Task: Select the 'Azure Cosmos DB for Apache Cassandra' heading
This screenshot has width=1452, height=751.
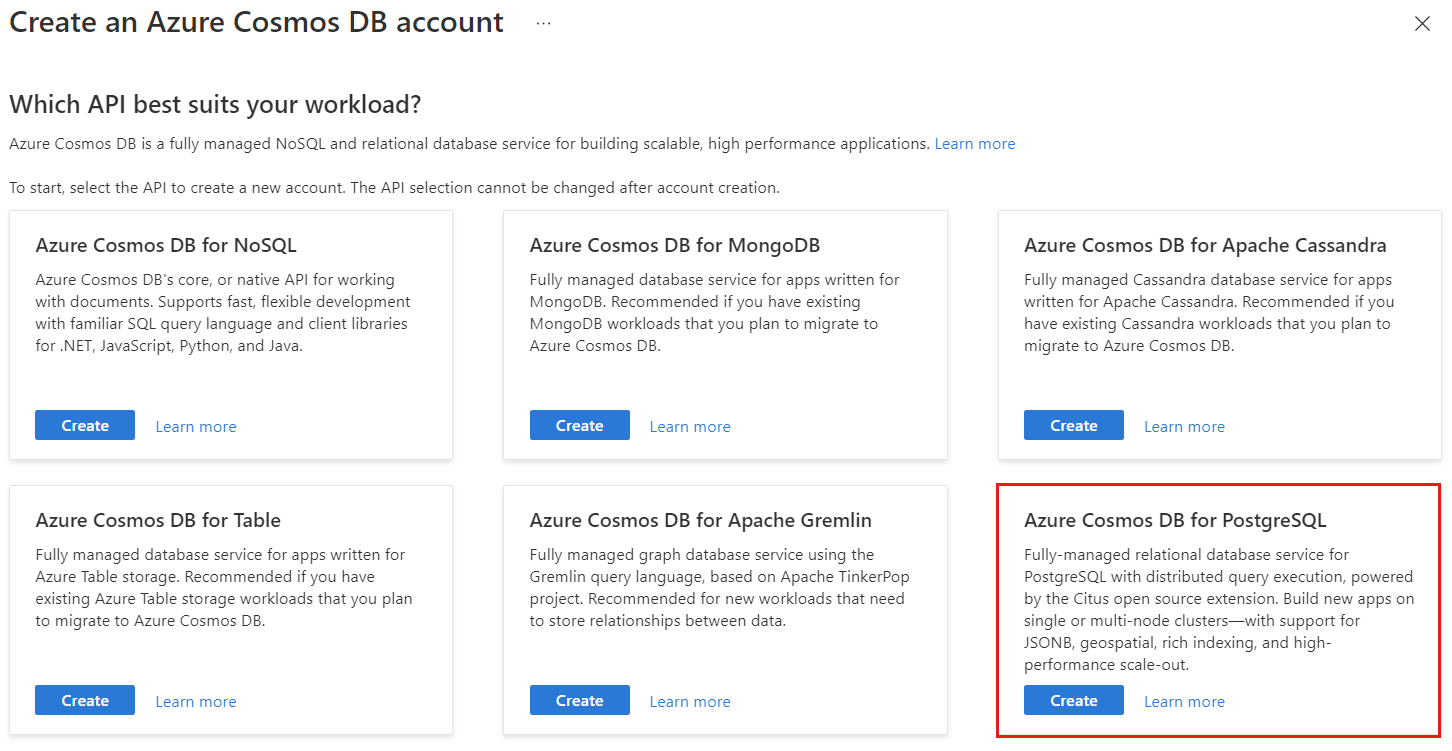Action: [1205, 245]
